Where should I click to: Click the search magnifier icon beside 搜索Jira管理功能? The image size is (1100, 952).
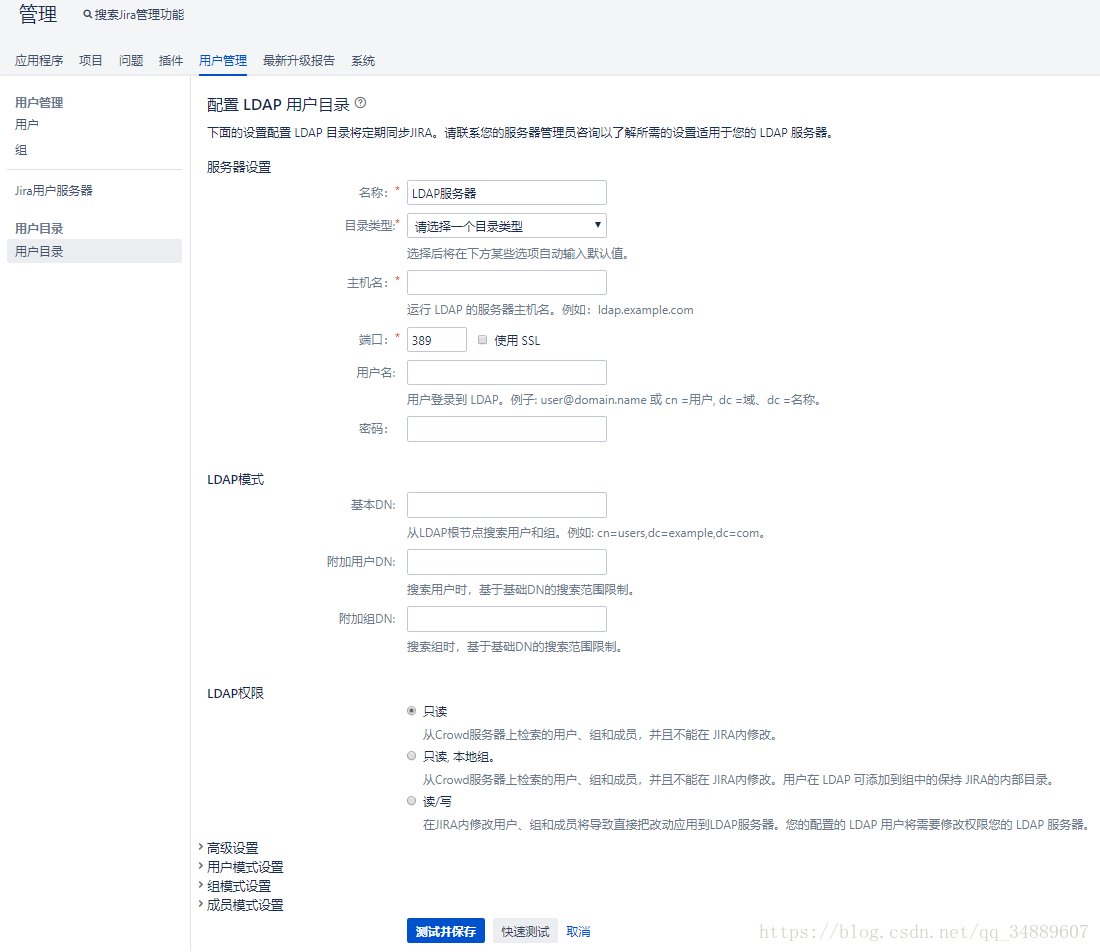[88, 14]
